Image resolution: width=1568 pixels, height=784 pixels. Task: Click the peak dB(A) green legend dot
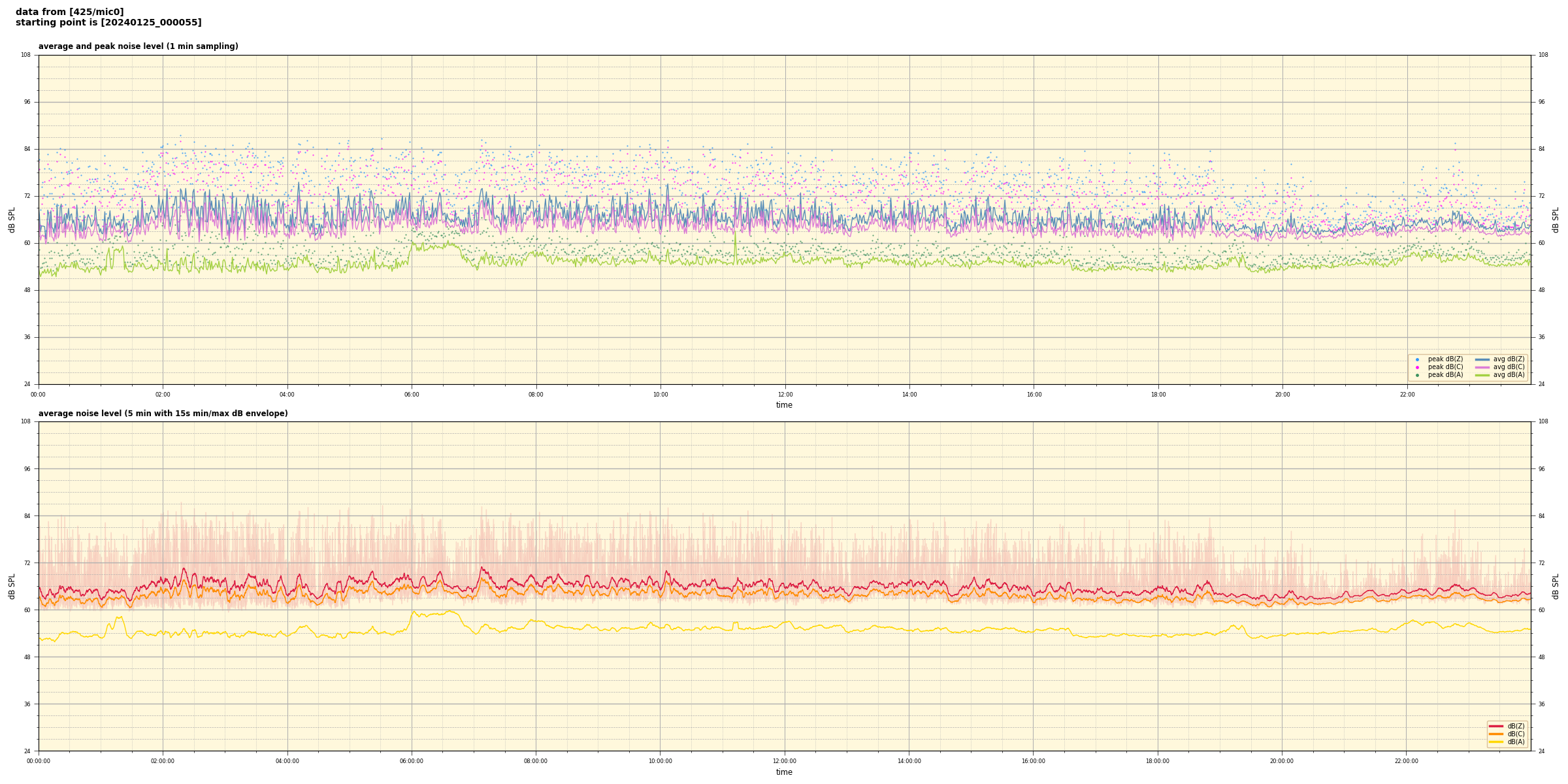pos(1417,375)
